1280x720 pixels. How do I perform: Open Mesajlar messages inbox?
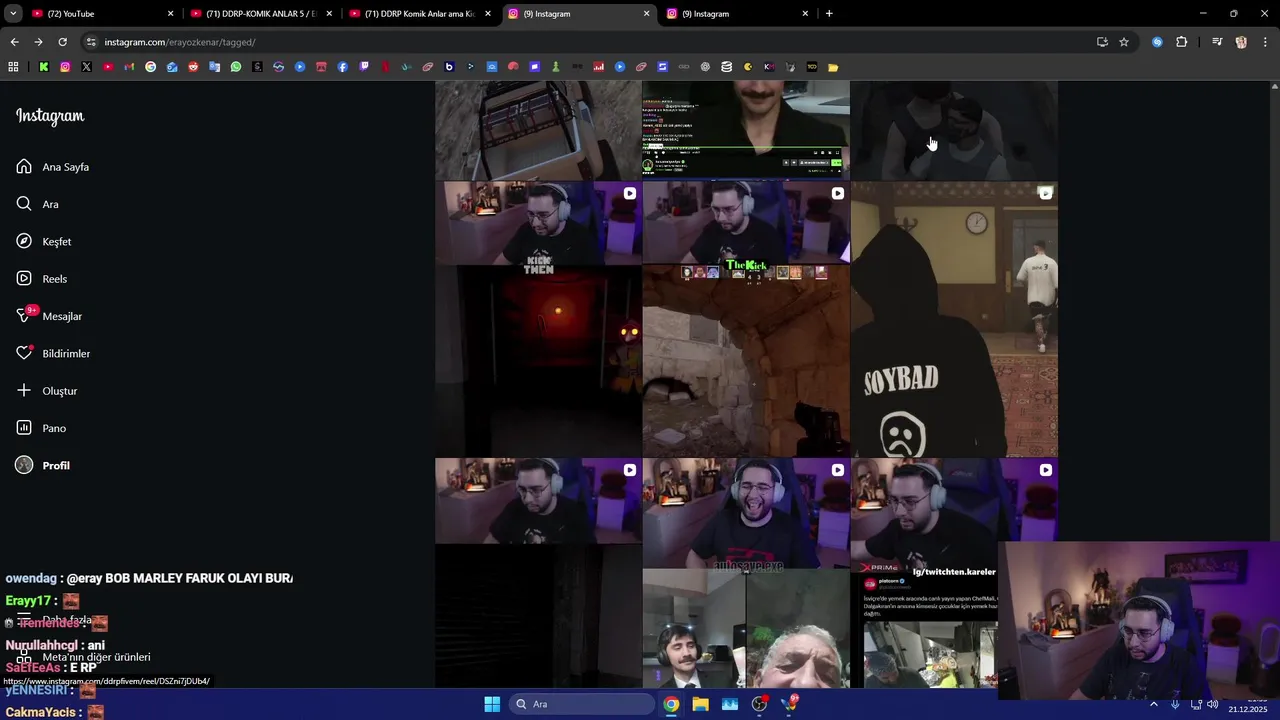click(x=49, y=316)
